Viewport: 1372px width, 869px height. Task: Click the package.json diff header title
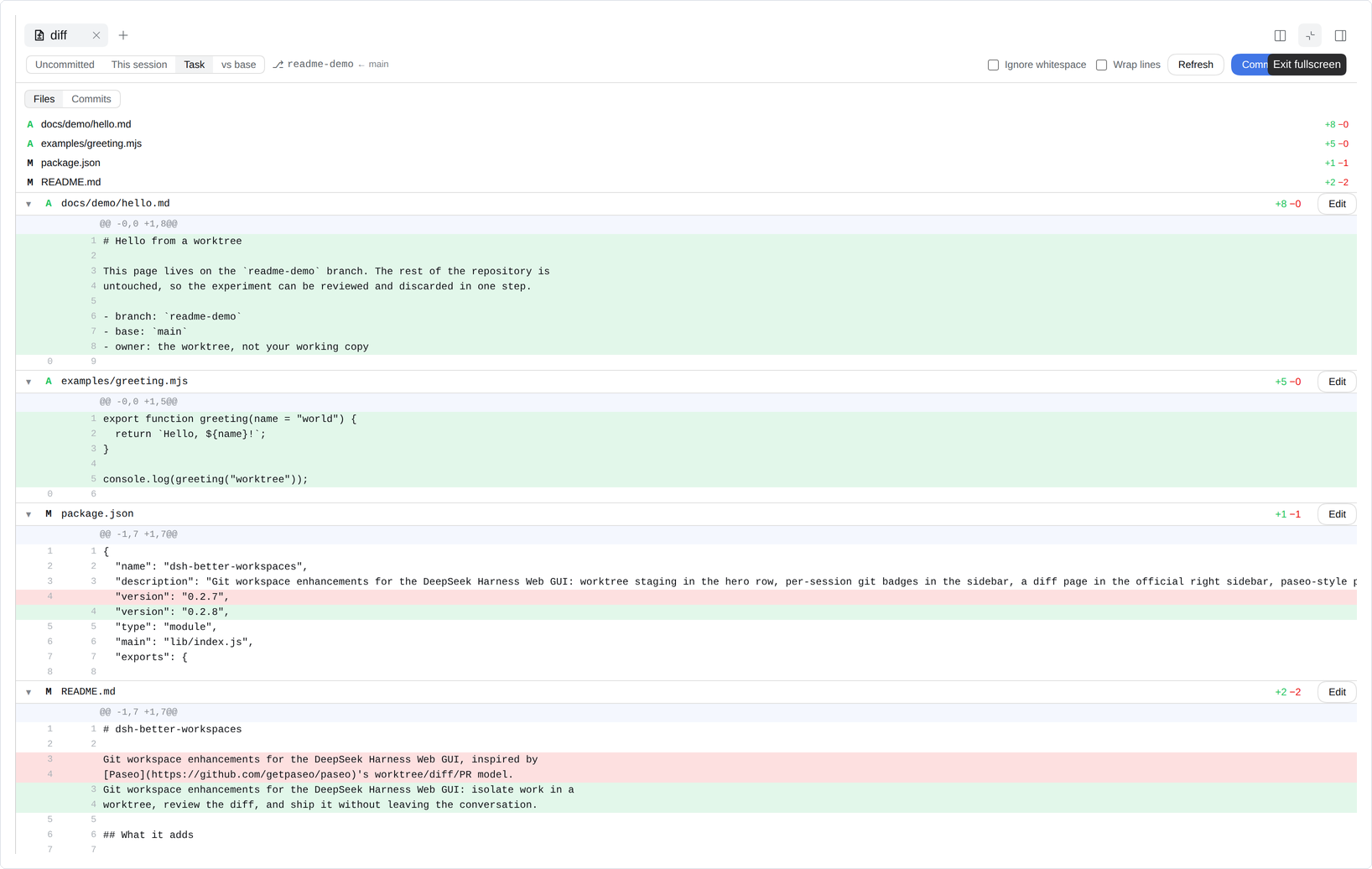tap(97, 514)
